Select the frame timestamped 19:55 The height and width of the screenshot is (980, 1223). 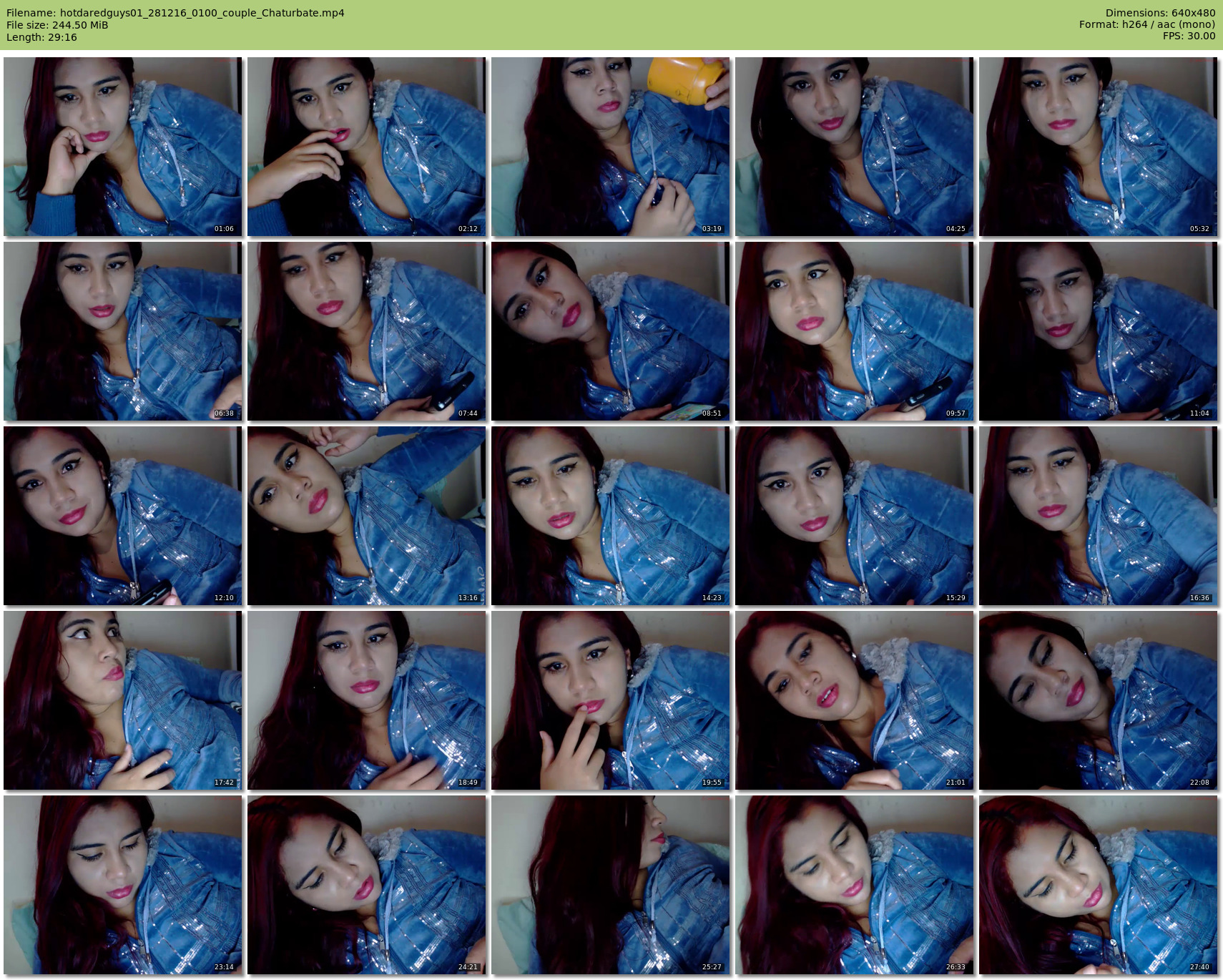click(x=610, y=700)
